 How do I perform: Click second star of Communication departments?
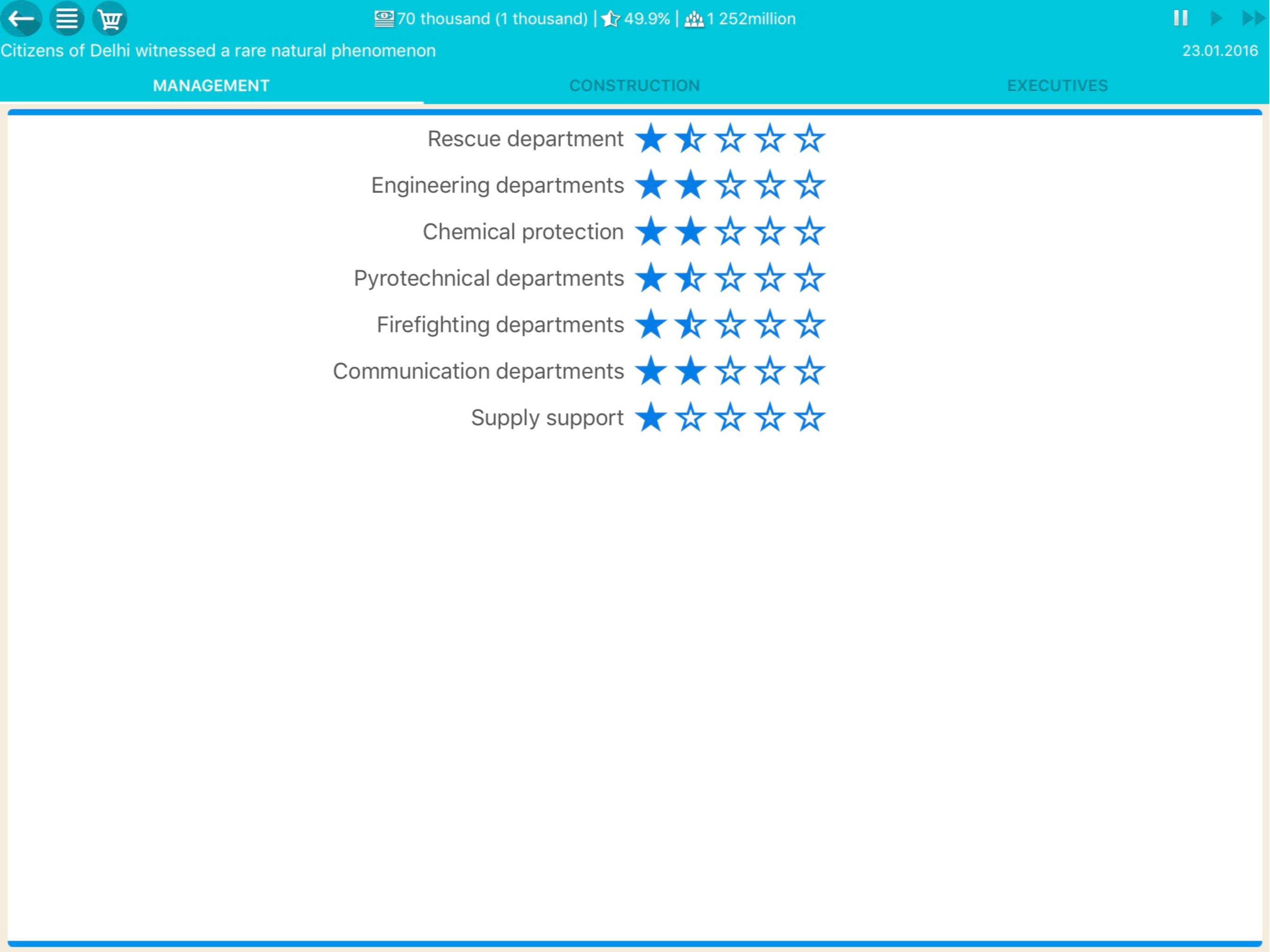(x=690, y=371)
